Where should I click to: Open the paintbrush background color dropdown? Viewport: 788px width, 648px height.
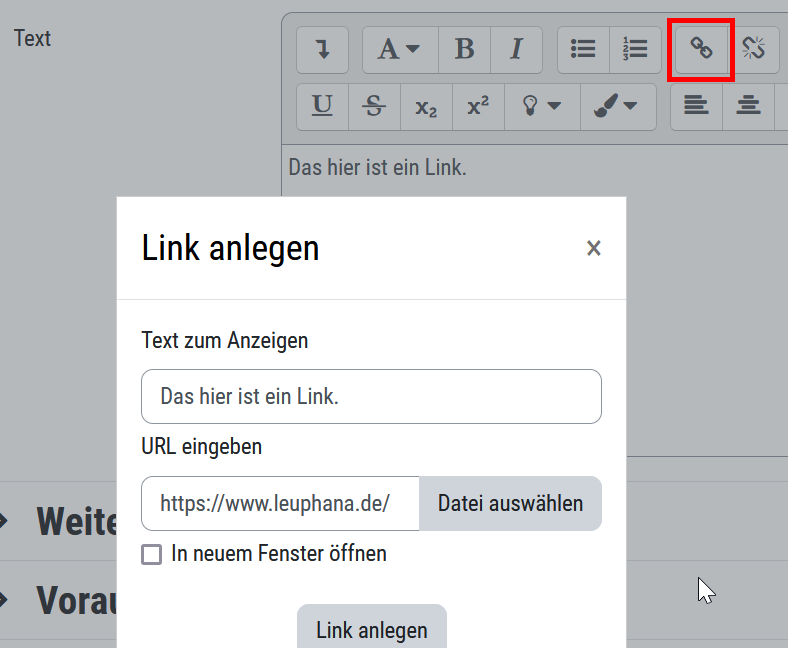pyautogui.click(x=615, y=106)
